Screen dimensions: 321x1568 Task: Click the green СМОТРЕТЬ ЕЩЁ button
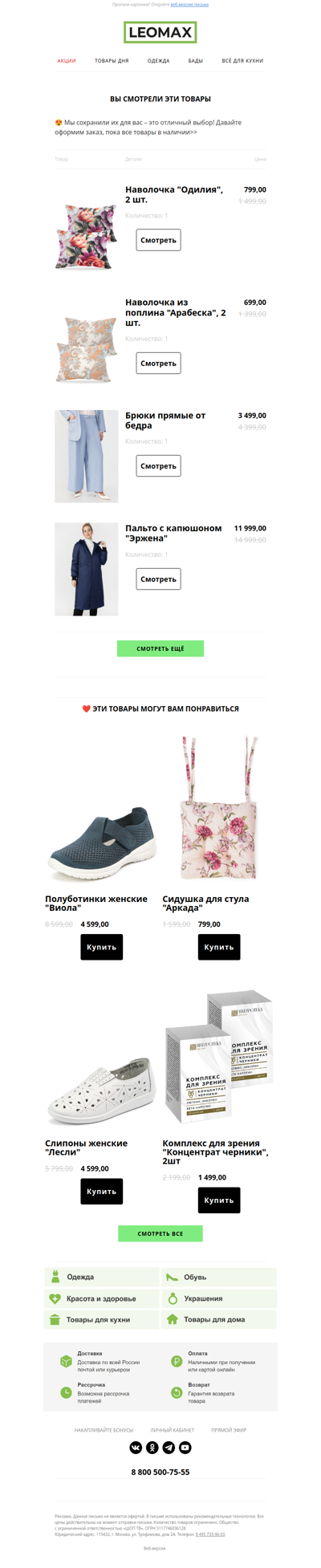click(x=160, y=648)
